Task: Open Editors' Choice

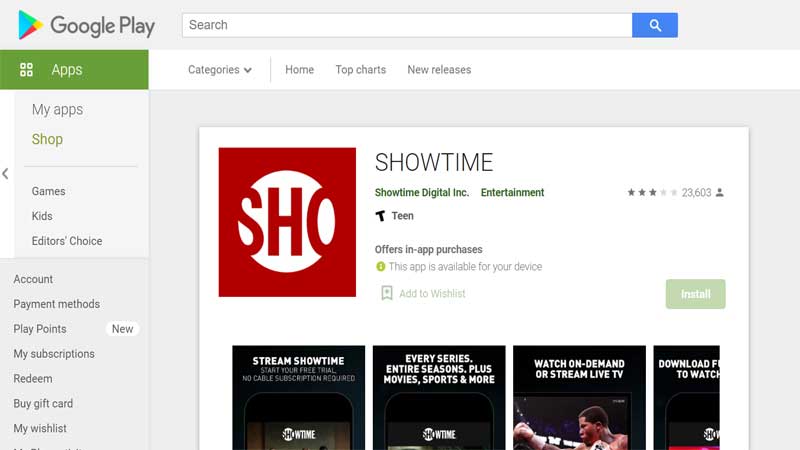Action: [x=67, y=241]
